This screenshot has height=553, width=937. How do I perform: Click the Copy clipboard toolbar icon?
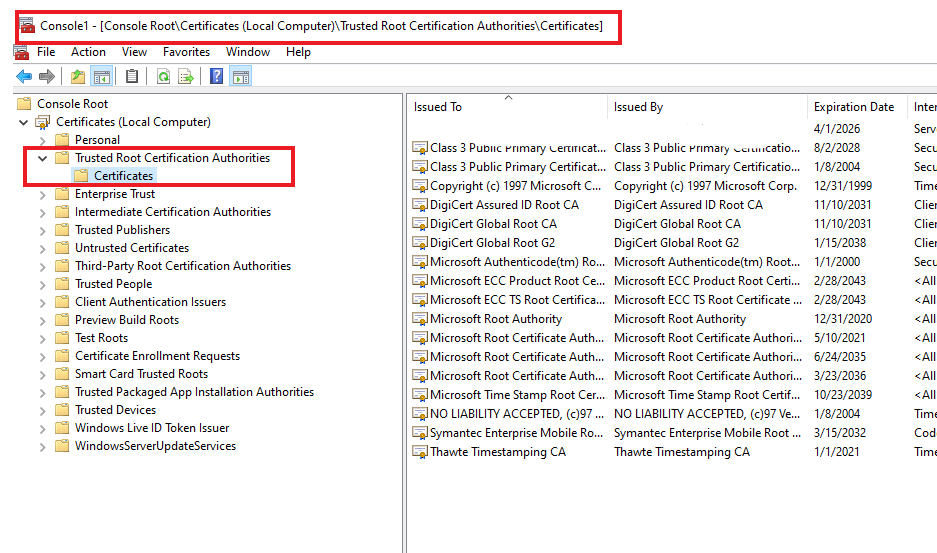click(132, 77)
